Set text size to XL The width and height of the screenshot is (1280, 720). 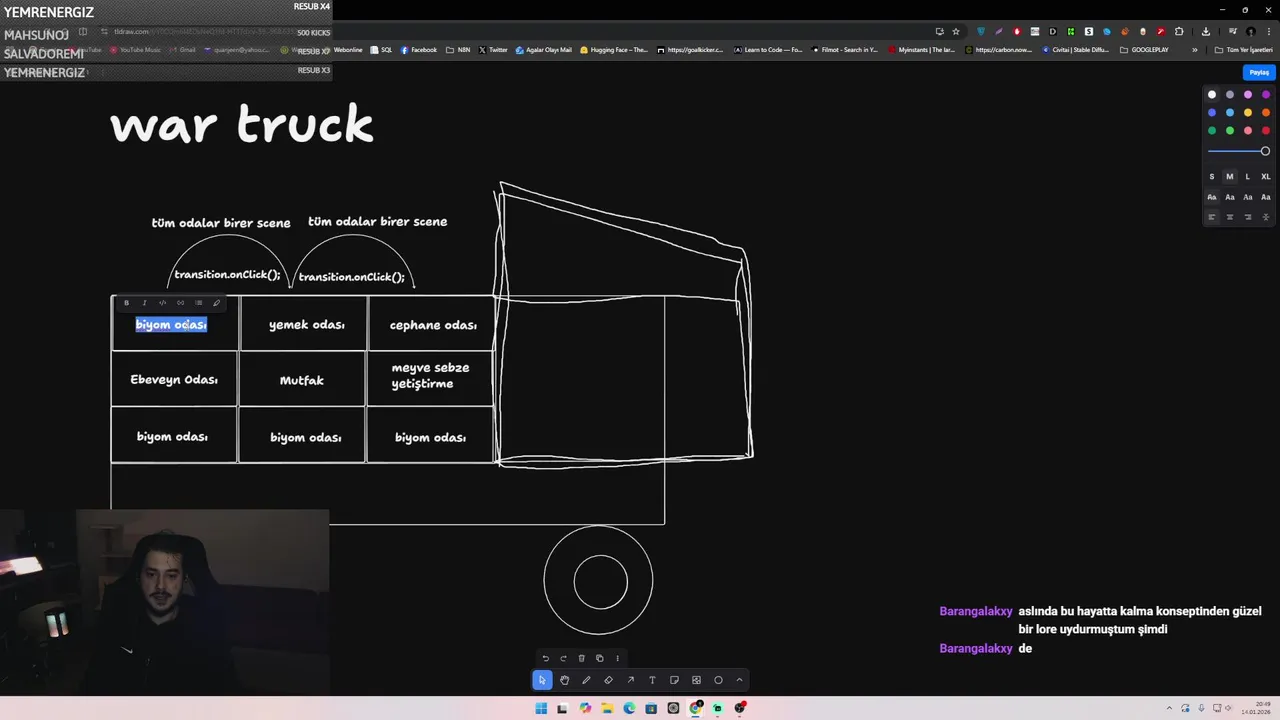click(1265, 177)
